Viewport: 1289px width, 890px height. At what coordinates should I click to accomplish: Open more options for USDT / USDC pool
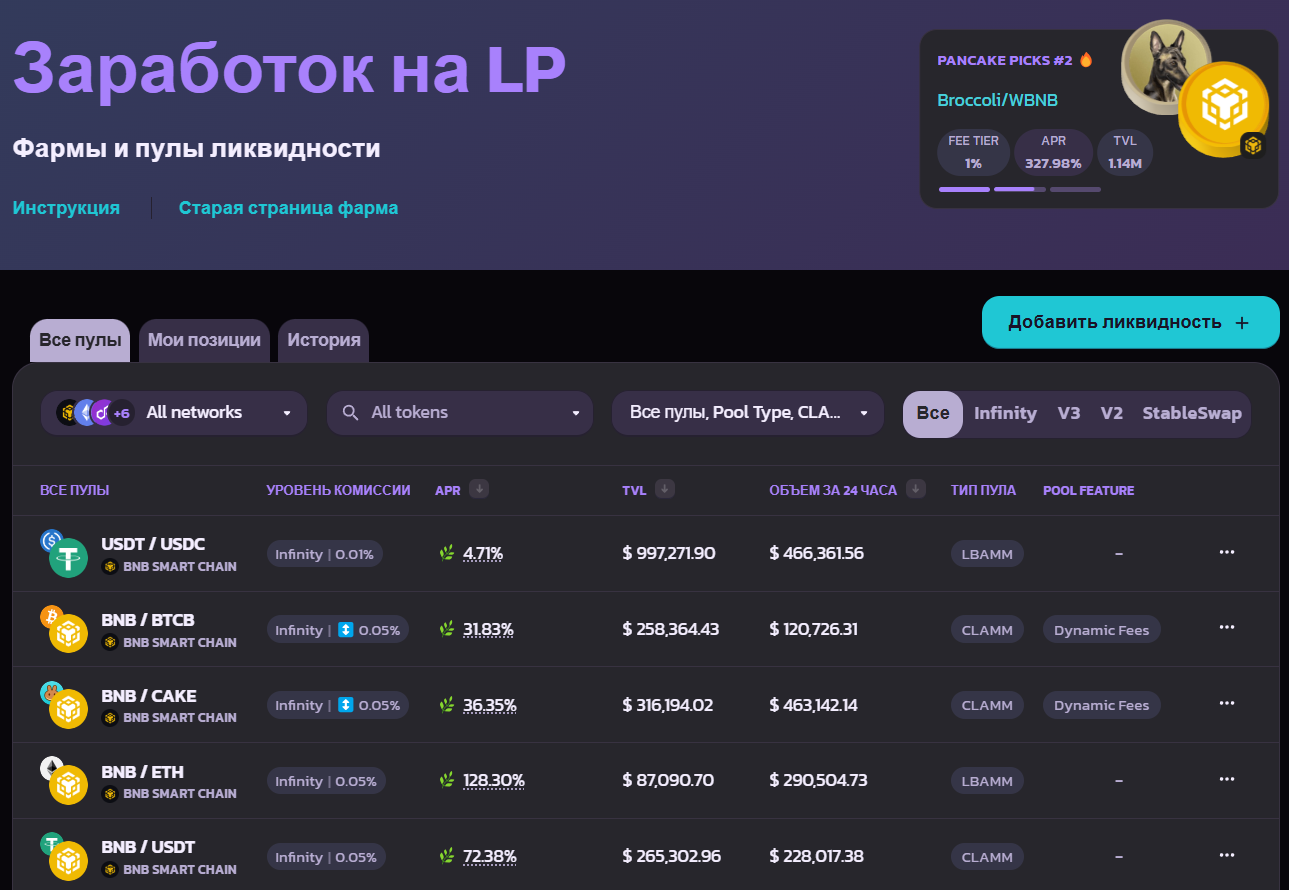pos(1227,552)
